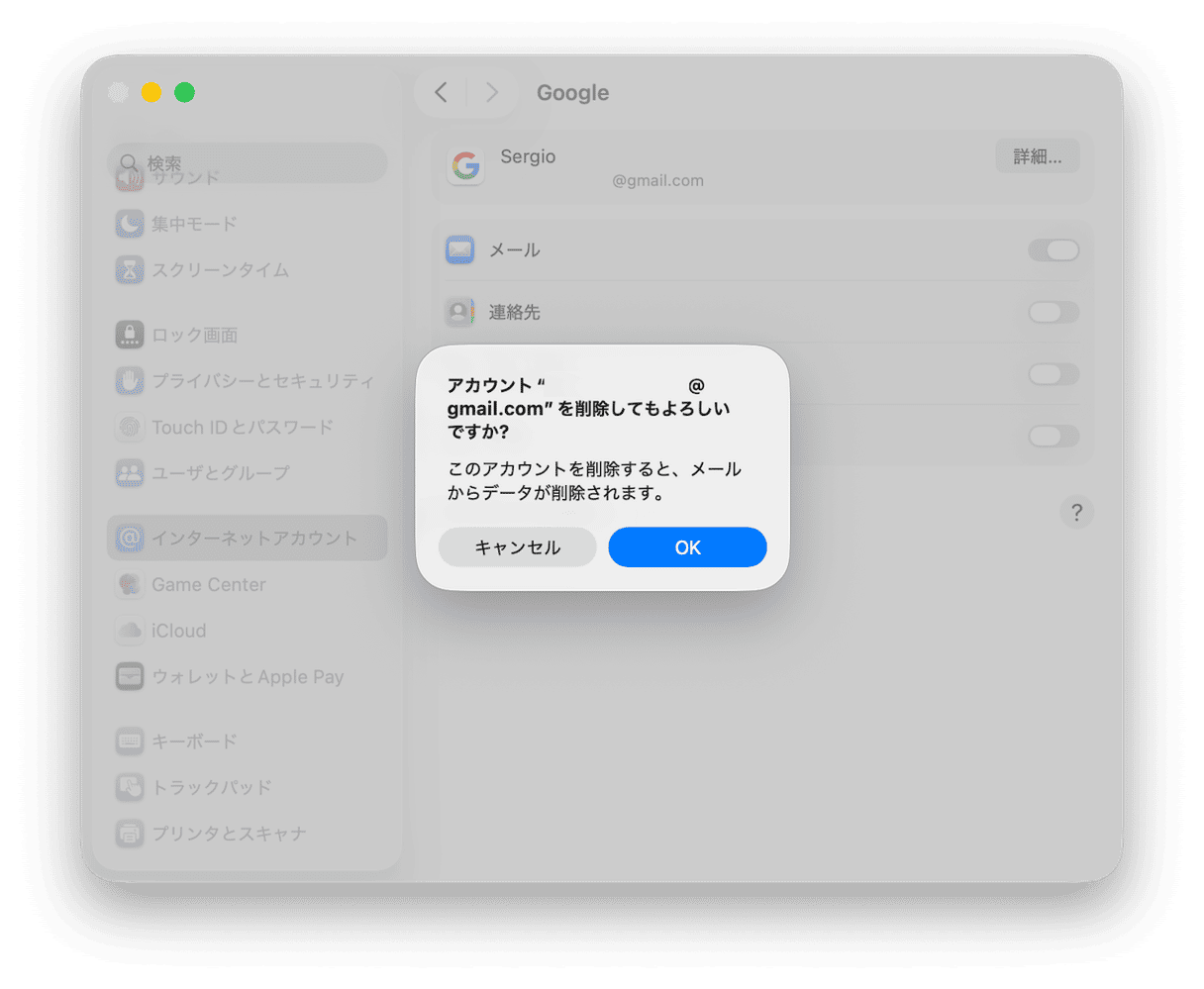1204x989 pixels.
Task: Click the help question mark button
Action: [1077, 512]
